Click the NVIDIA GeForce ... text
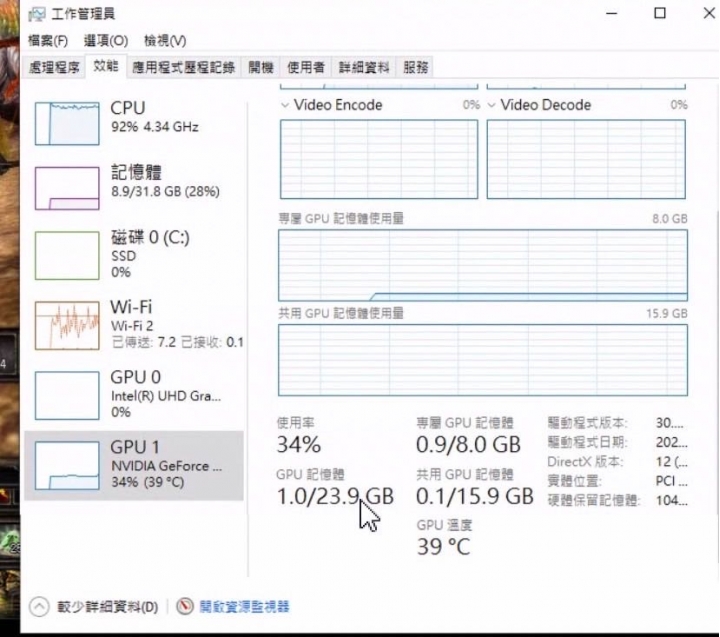The height and width of the screenshot is (637, 720). [x=167, y=466]
